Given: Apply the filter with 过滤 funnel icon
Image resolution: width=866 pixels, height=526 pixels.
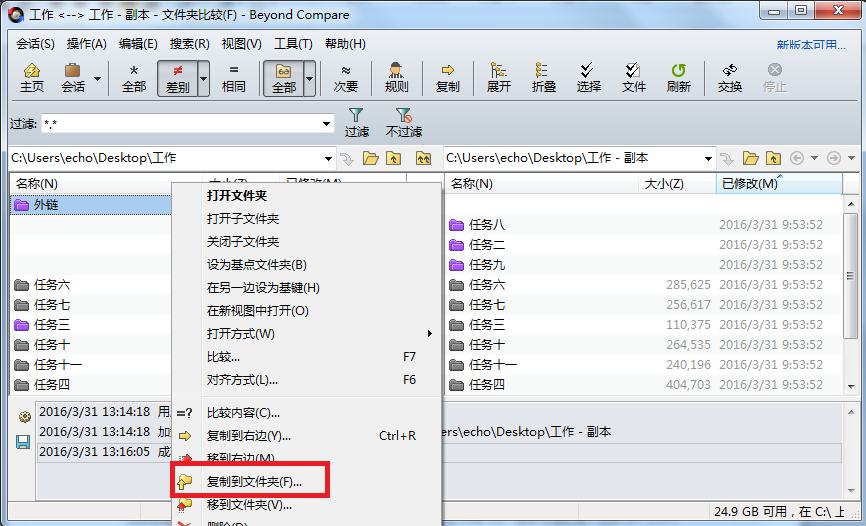Looking at the screenshot, I should [356, 123].
